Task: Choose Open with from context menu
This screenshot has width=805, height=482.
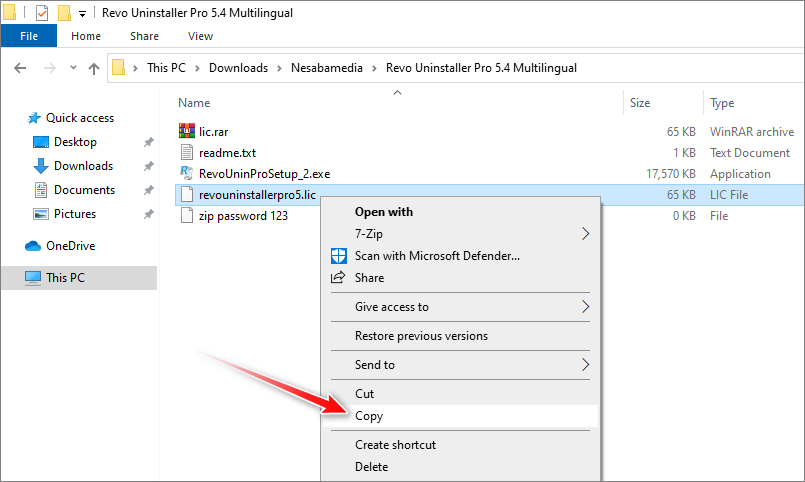Action: point(384,212)
